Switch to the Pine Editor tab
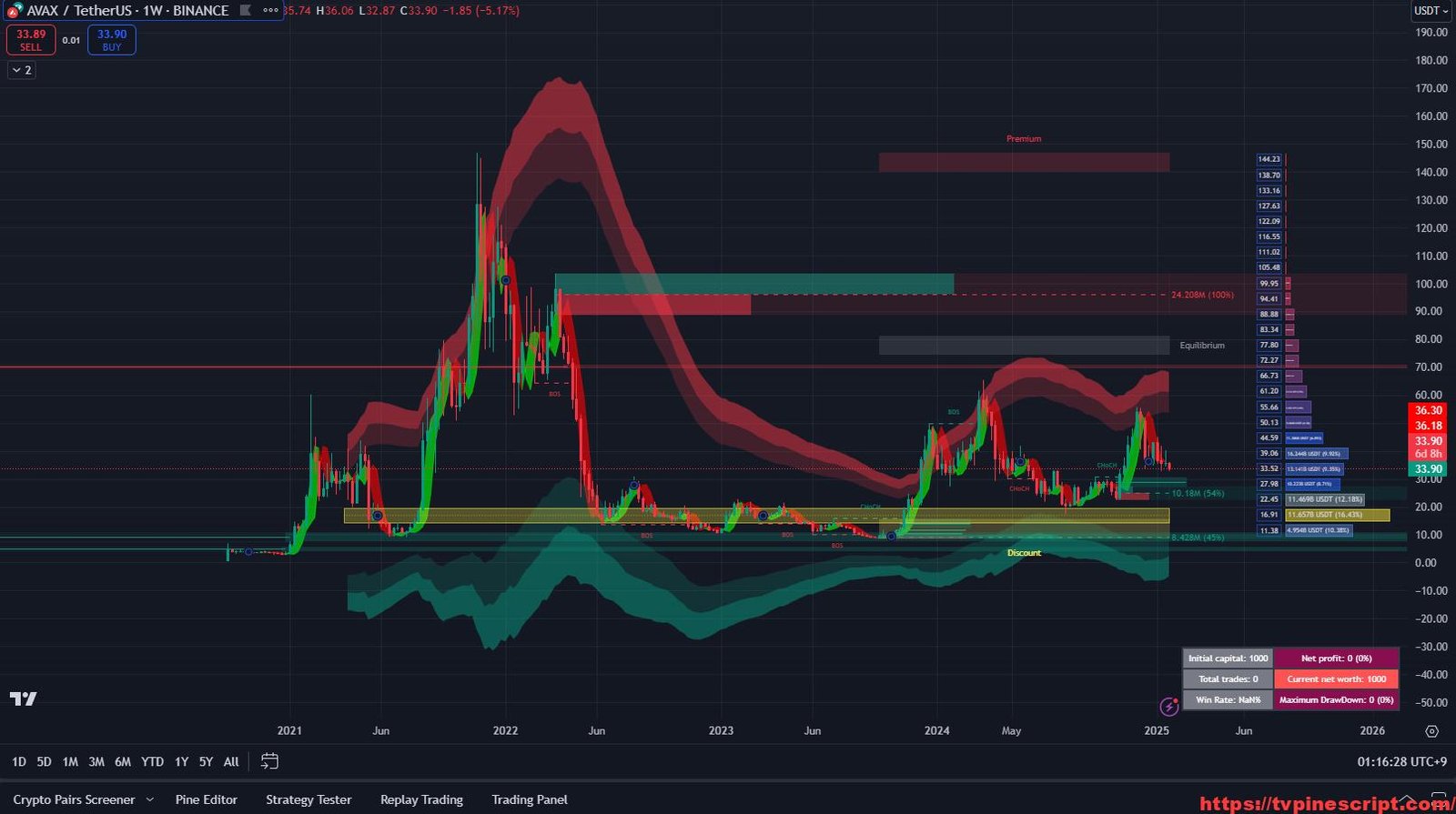 pos(207,800)
